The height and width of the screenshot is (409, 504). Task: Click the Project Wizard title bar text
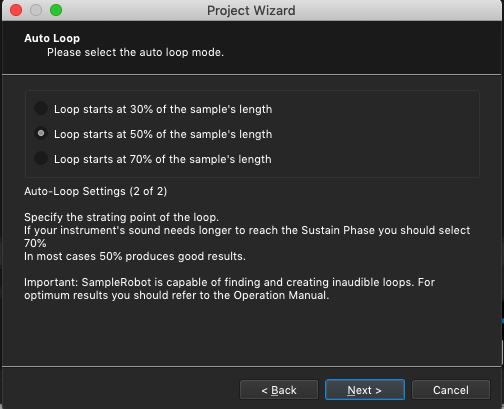(x=251, y=10)
